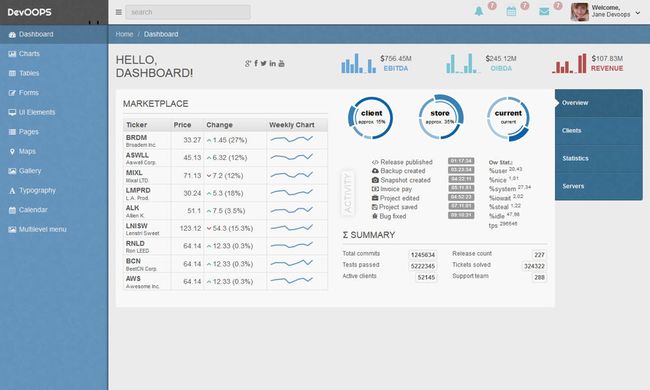Click the current donut chart
This screenshot has height=390, width=650.
pyautogui.click(x=508, y=119)
